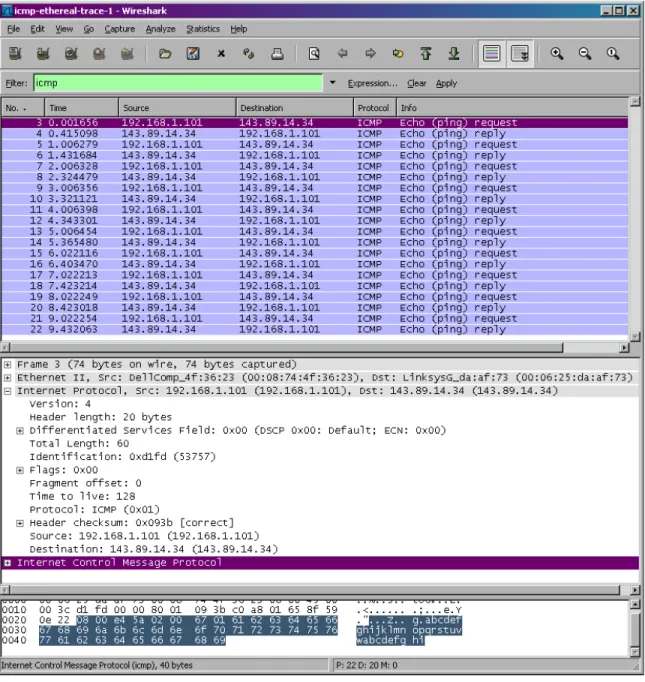Select packet 4 at time 0.415098
The width and height of the screenshot is (645, 682).
pyautogui.click(x=314, y=134)
